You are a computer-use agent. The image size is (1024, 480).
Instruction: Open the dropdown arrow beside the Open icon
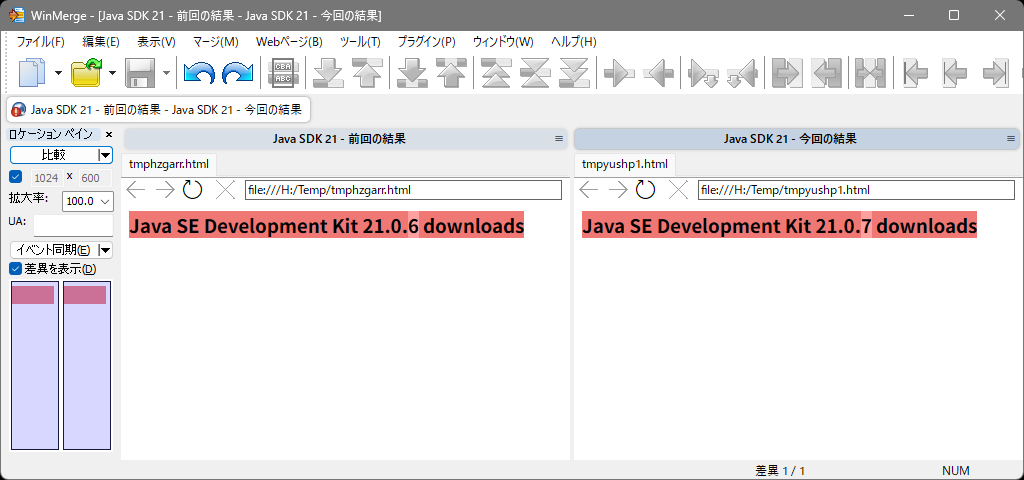click(x=112, y=72)
